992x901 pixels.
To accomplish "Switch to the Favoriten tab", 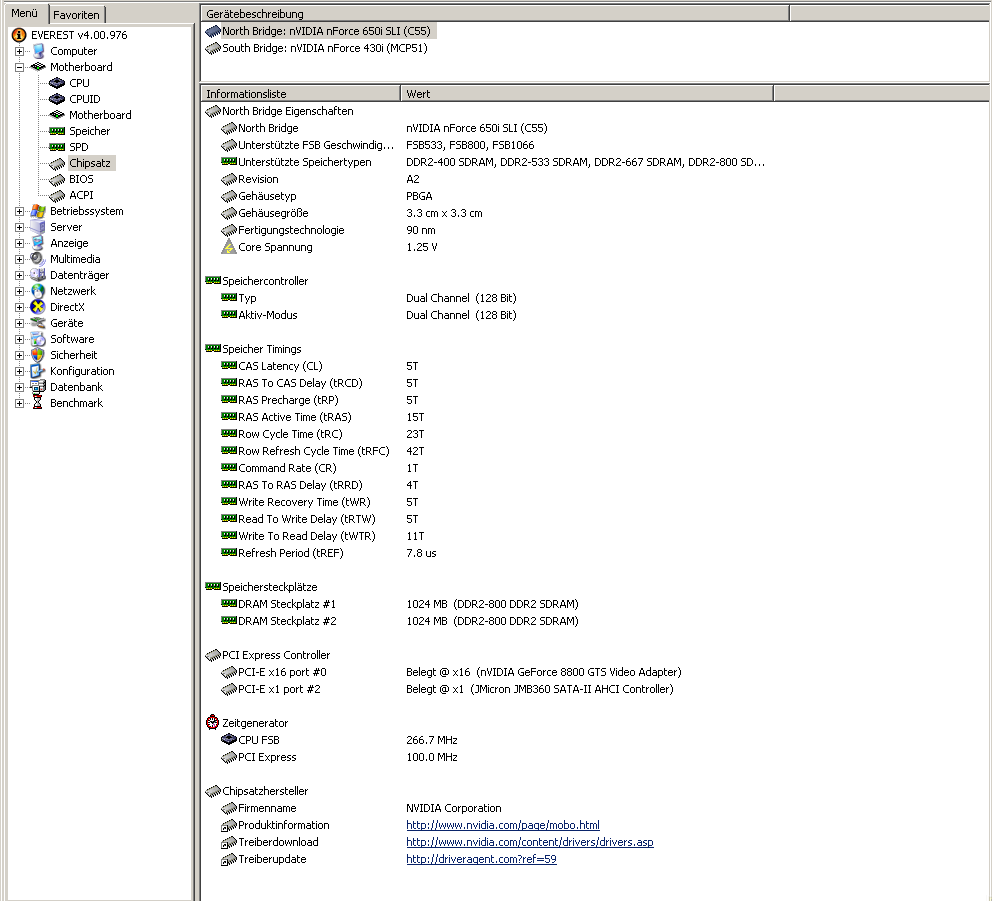I will point(77,15).
